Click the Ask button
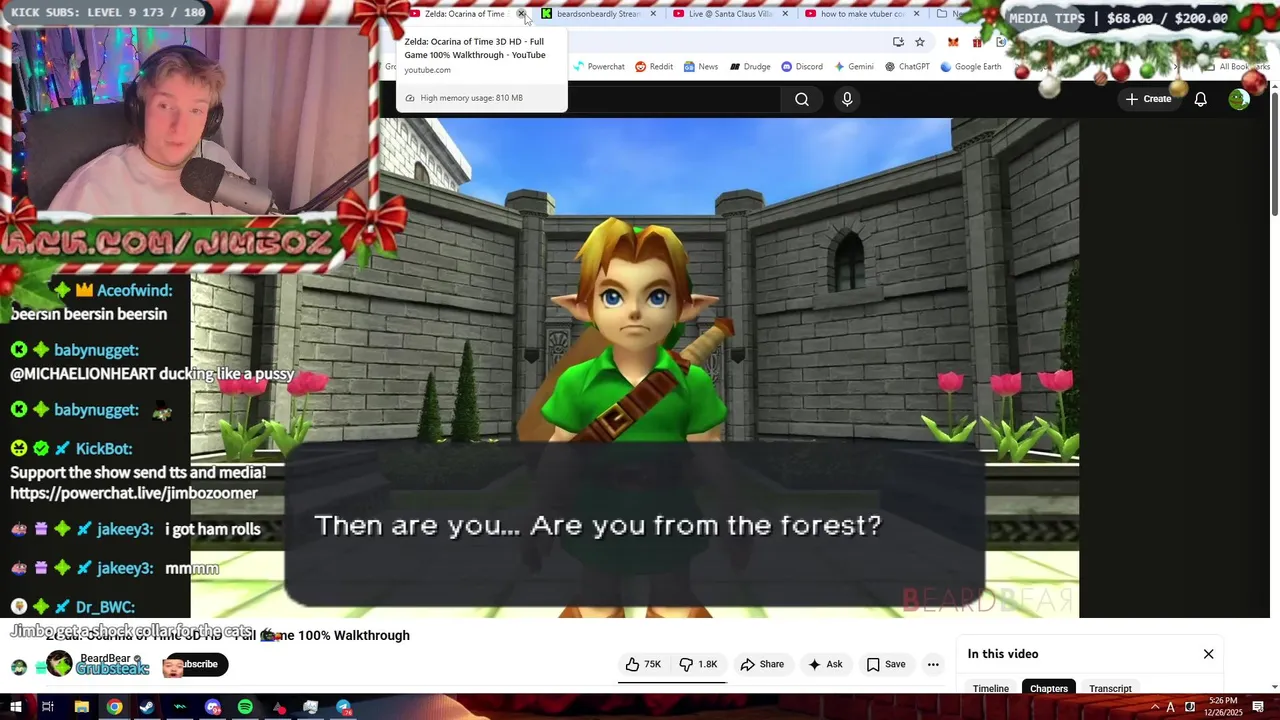Viewport: 1280px width, 720px height. (825, 664)
